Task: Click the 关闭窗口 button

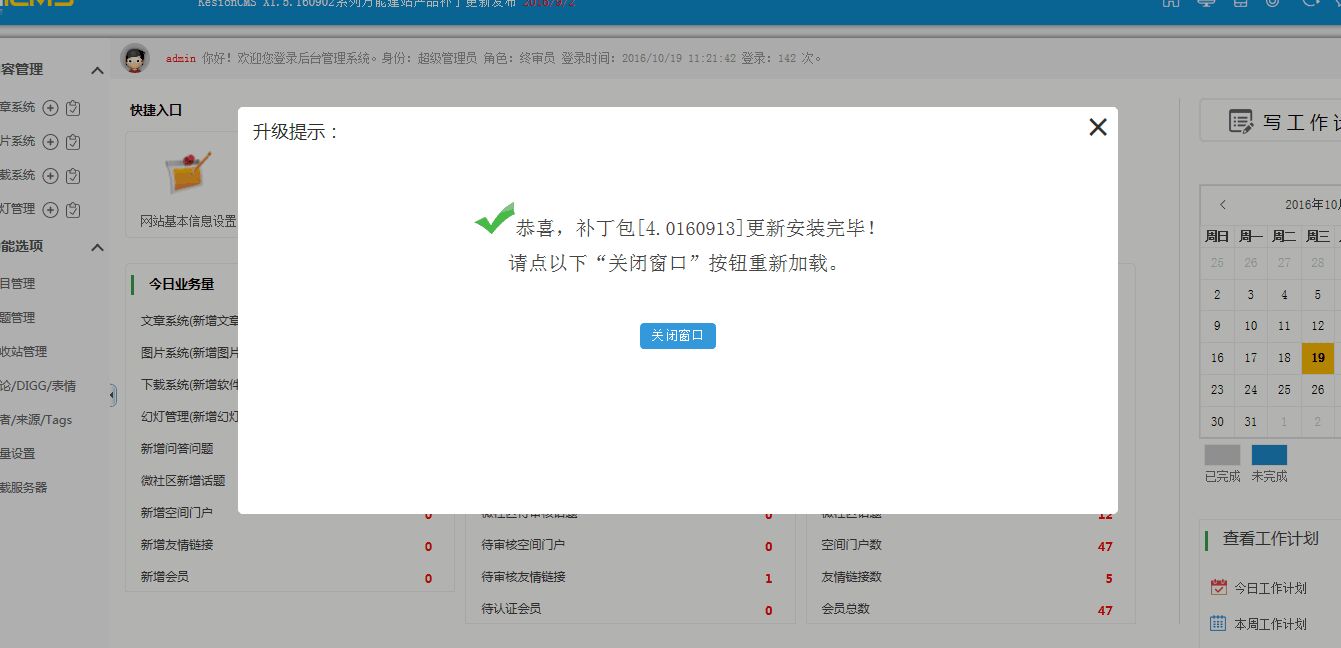Action: point(677,336)
